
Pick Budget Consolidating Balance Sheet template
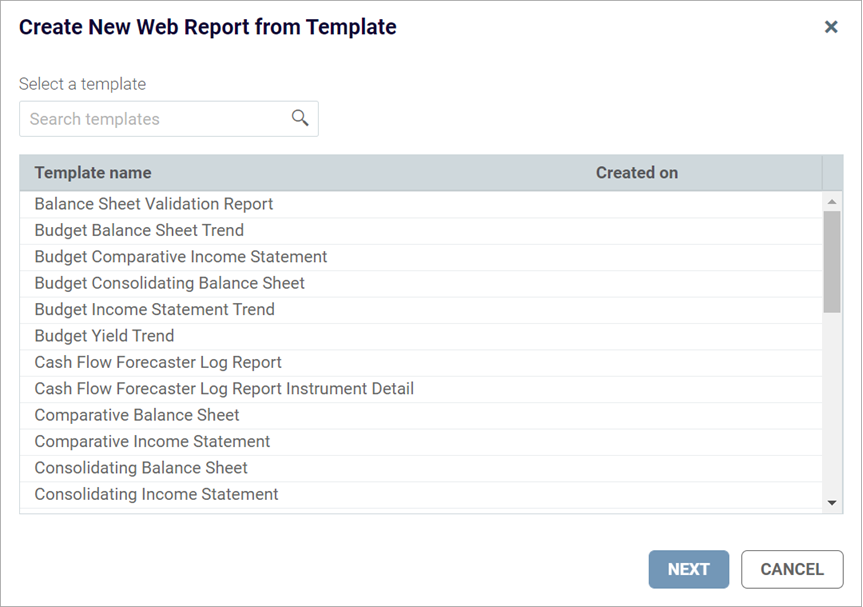[170, 283]
